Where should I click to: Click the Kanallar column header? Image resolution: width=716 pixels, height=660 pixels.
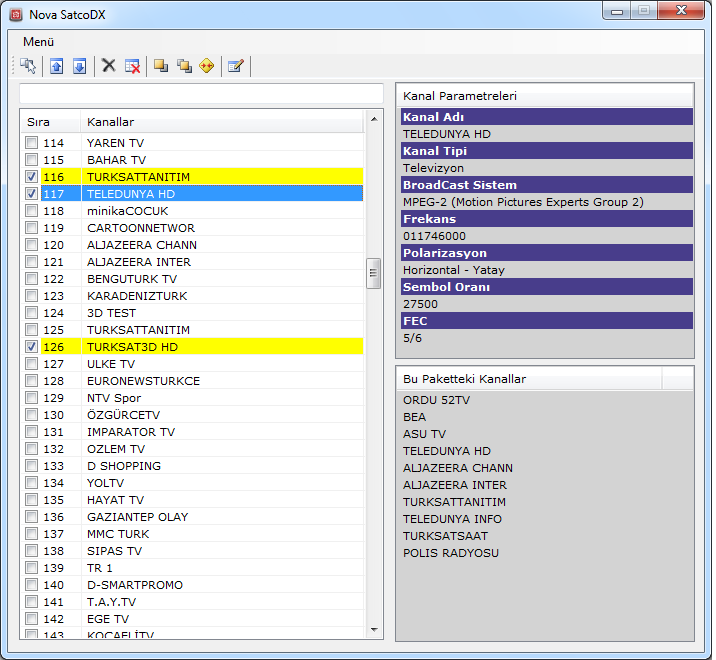222,122
